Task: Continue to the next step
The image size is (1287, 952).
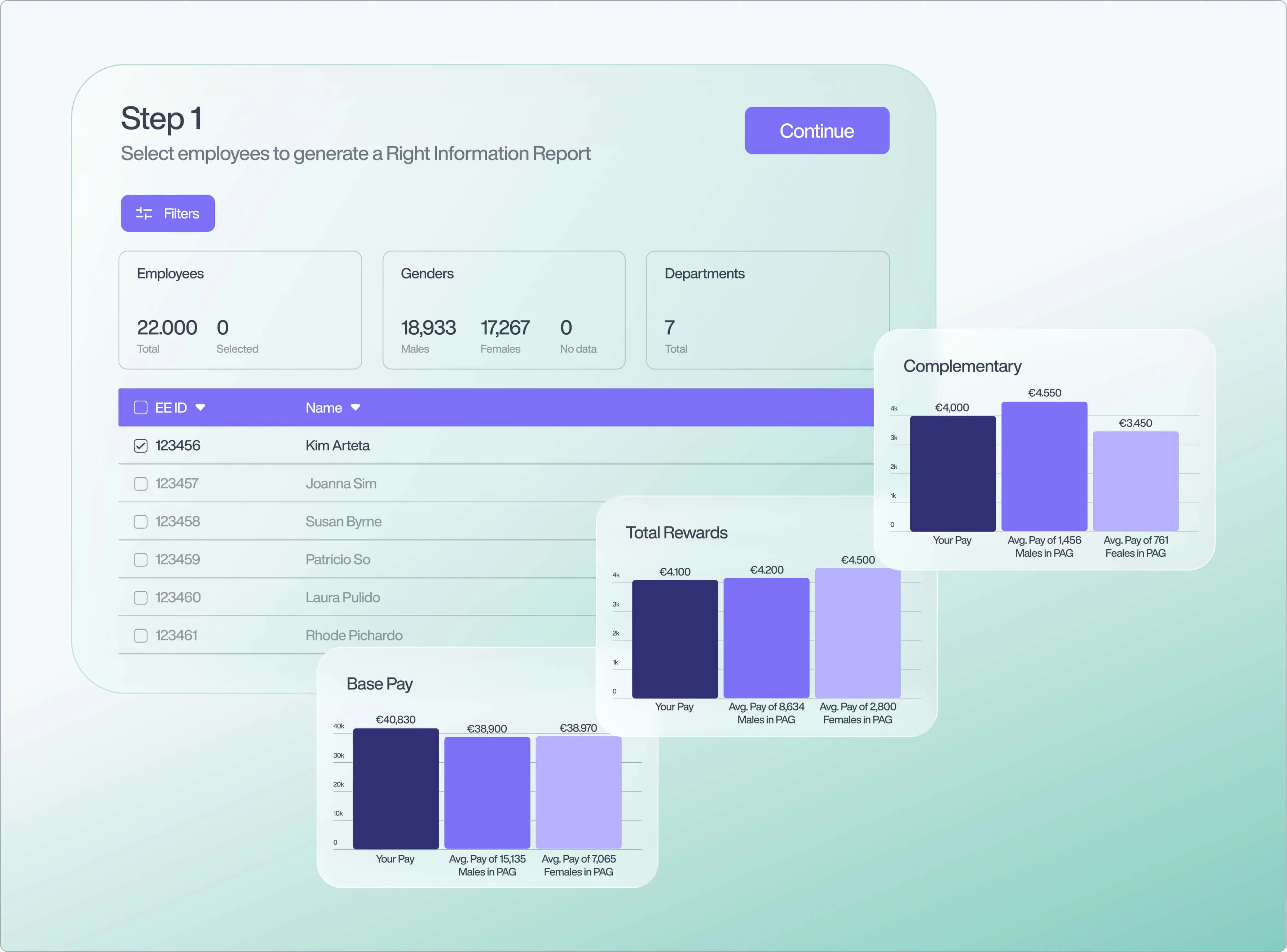Action: (x=817, y=130)
